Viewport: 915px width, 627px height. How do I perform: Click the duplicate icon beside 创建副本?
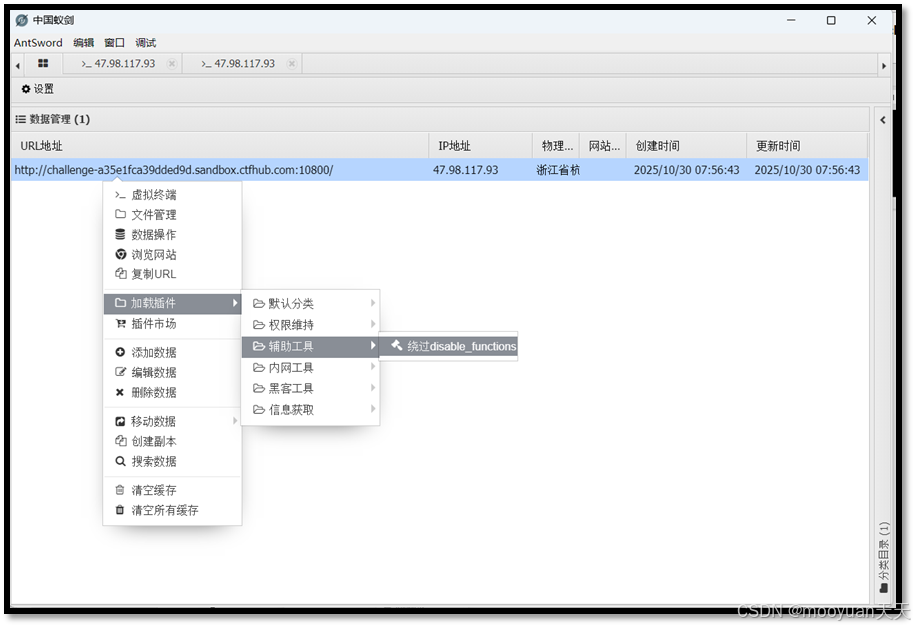click(x=120, y=441)
